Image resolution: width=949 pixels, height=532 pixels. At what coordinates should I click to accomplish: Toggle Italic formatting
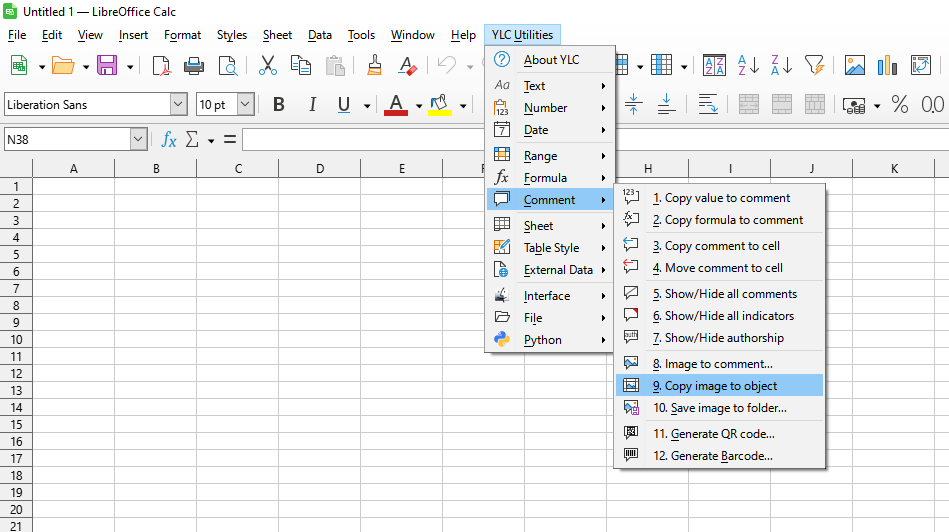click(312, 105)
